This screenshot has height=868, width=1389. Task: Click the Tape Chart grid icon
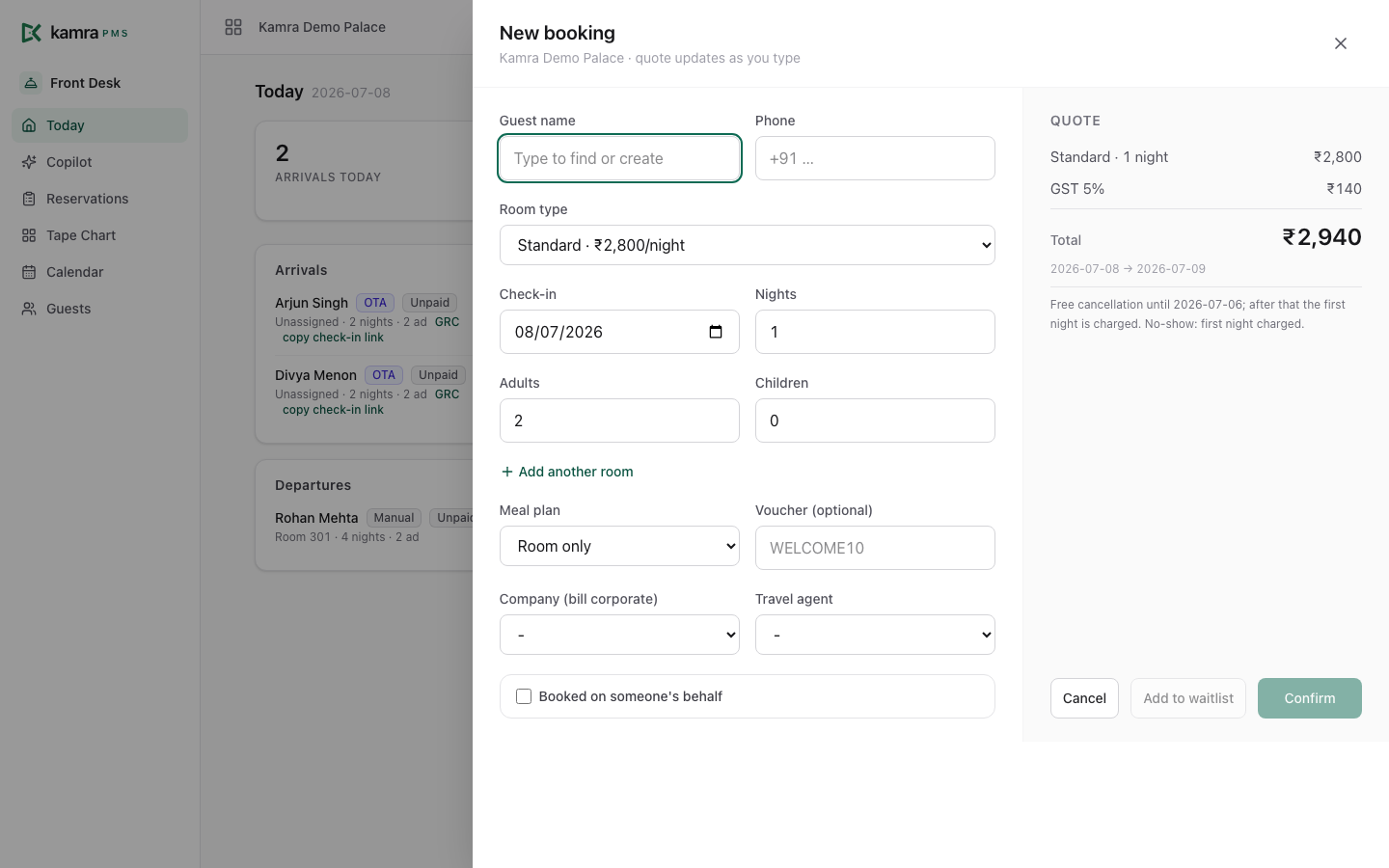tap(29, 235)
